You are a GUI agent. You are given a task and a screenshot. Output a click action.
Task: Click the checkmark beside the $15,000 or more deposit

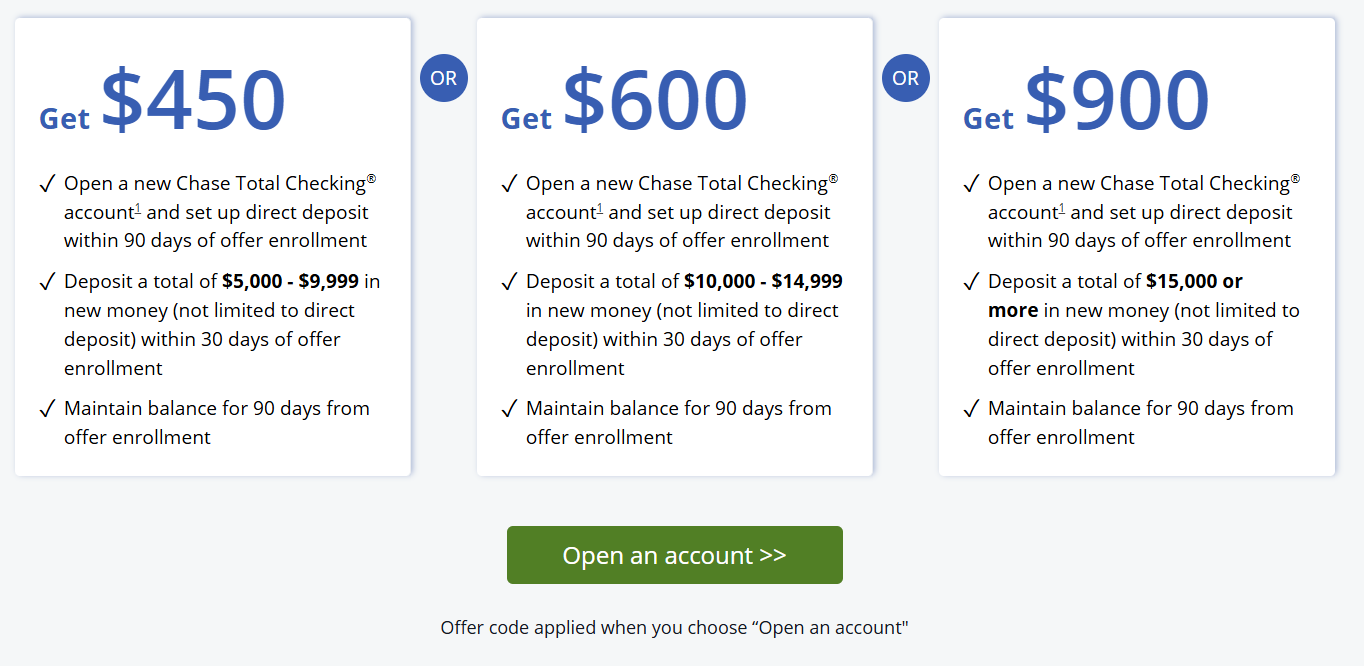[x=970, y=282]
